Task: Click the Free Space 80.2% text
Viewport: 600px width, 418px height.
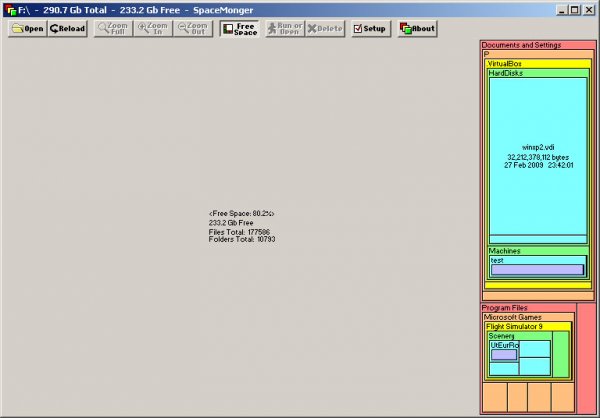Action: click(241, 214)
